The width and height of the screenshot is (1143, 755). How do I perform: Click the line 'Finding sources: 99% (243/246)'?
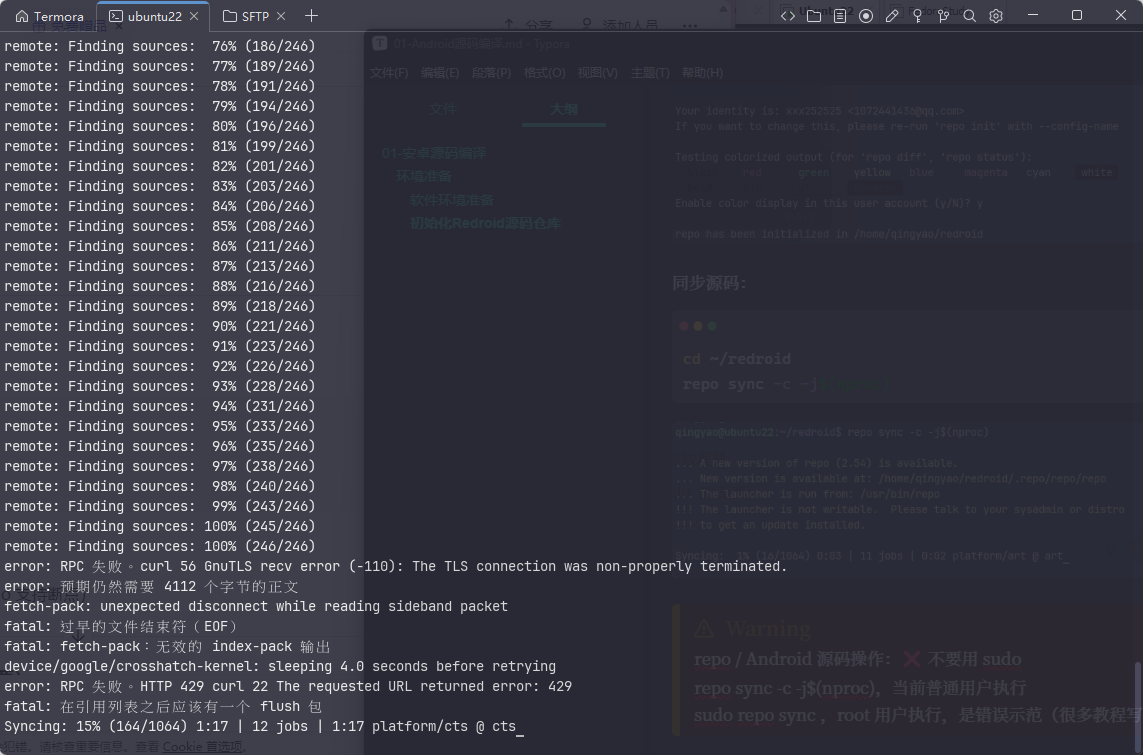coord(160,506)
